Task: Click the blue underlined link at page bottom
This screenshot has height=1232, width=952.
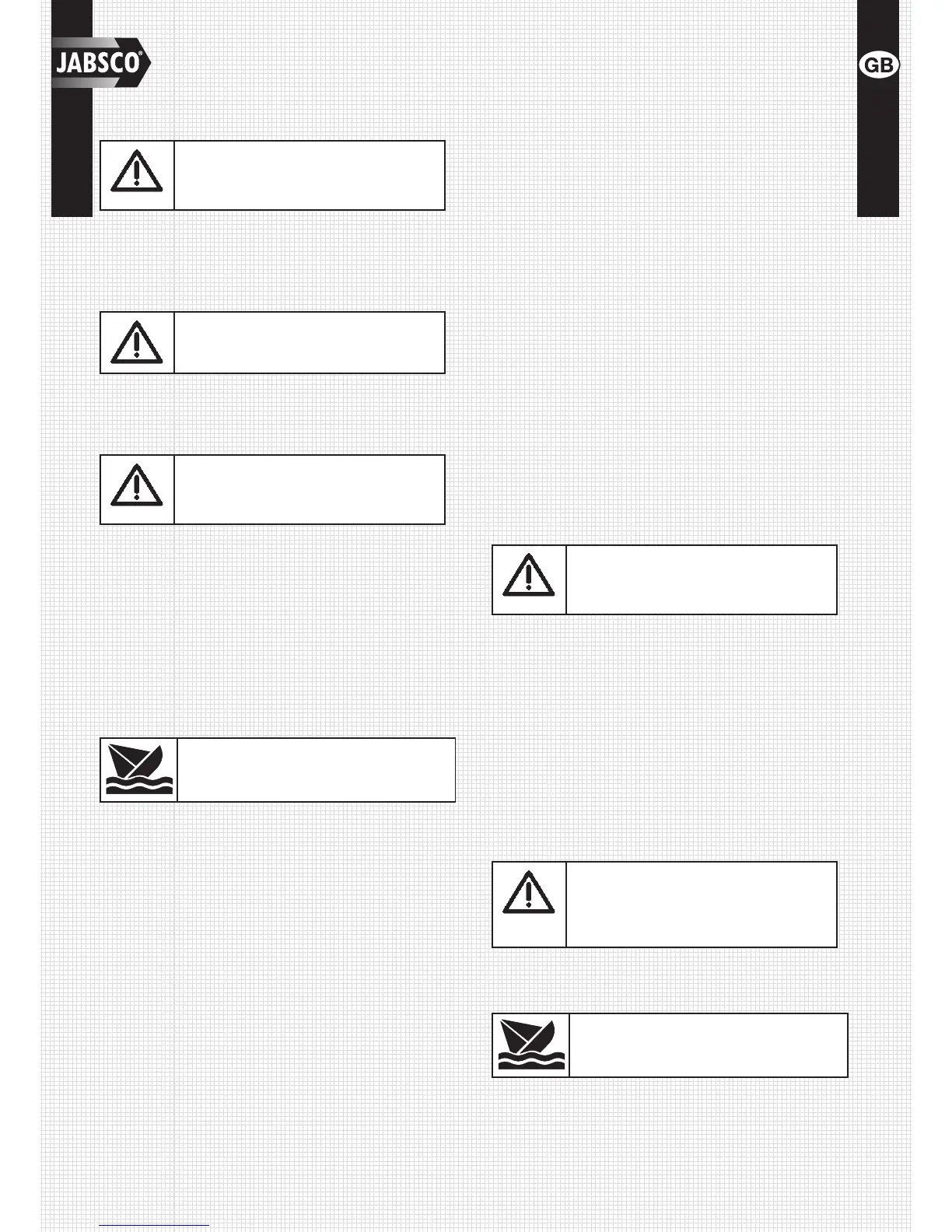Action: coord(154,1225)
